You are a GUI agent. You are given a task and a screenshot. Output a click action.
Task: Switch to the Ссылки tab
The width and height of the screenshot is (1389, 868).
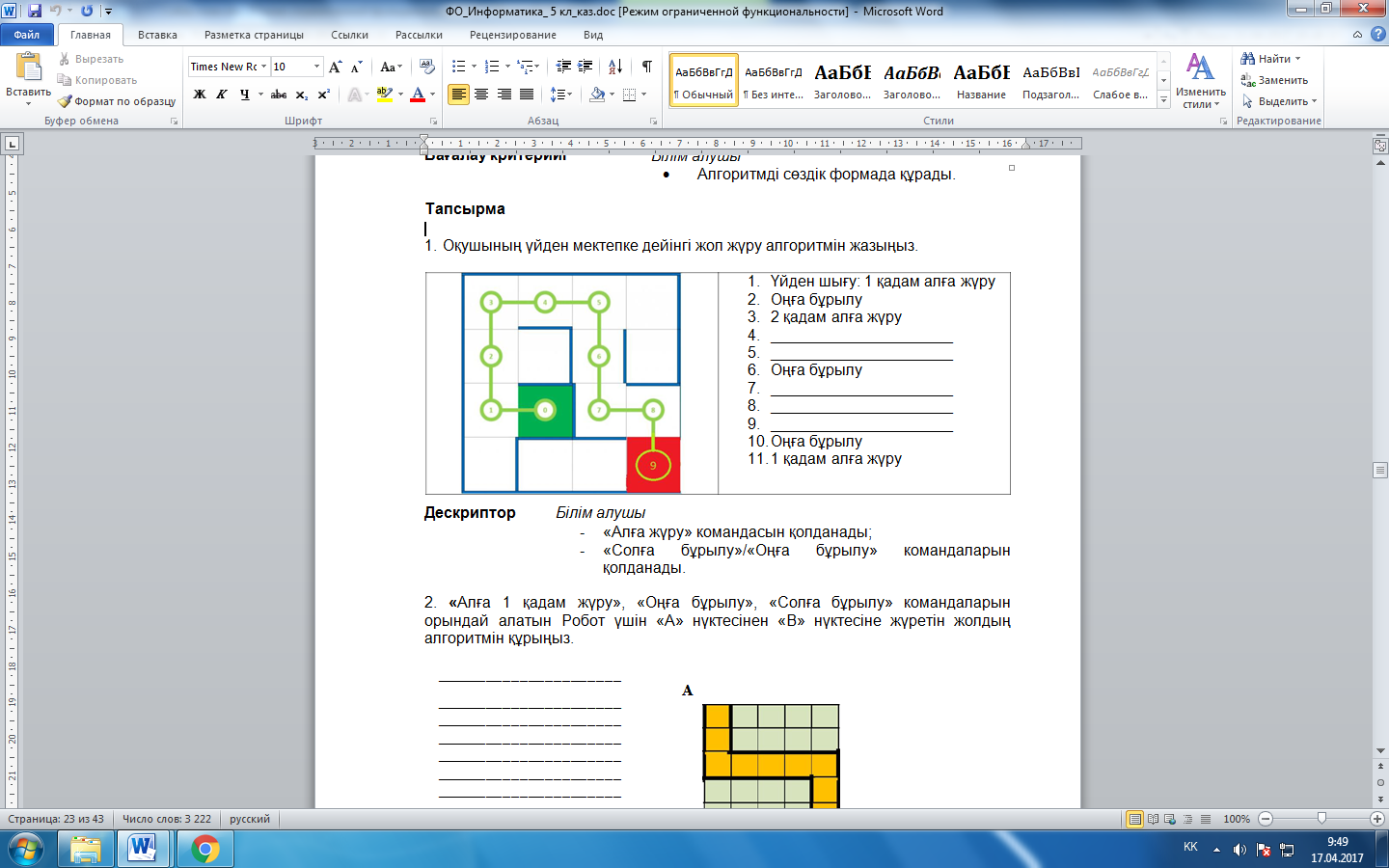point(349,35)
